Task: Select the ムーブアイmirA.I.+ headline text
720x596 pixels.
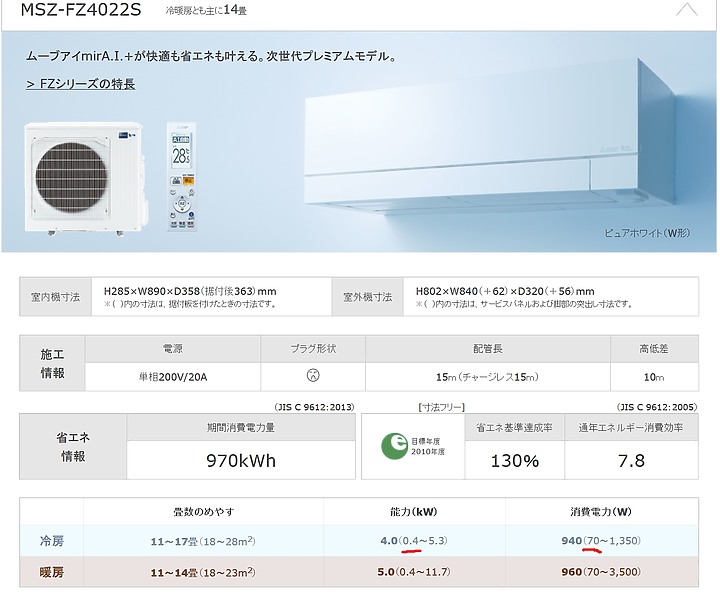Action: point(211,56)
